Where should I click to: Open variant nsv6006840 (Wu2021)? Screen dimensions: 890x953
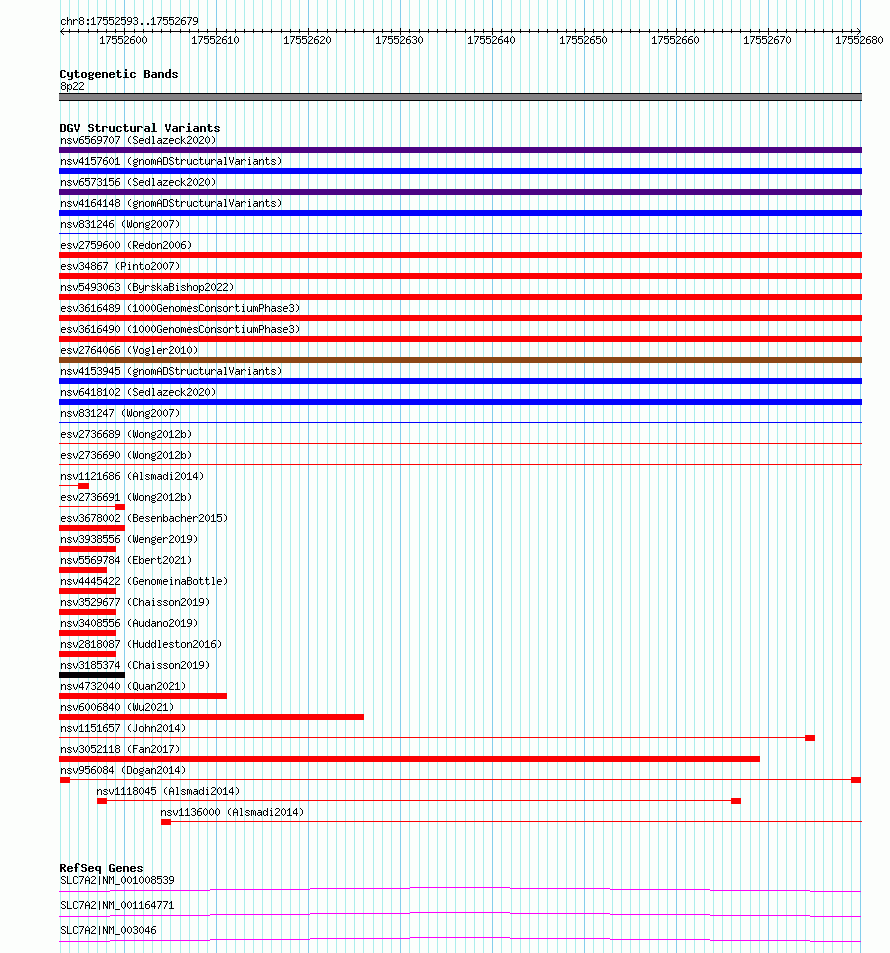click(117, 707)
